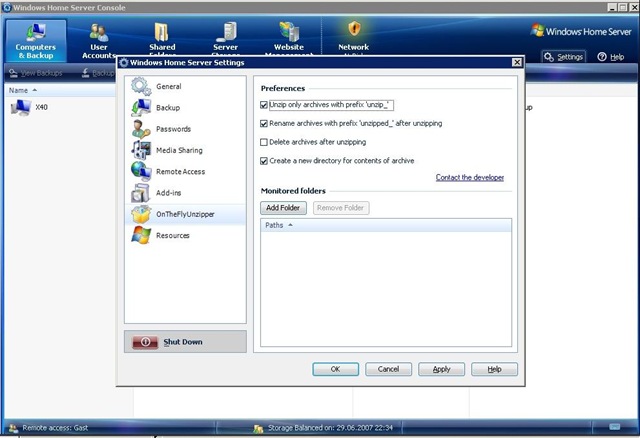Click the Add Folder button
The height and width of the screenshot is (438, 640).
click(x=283, y=208)
